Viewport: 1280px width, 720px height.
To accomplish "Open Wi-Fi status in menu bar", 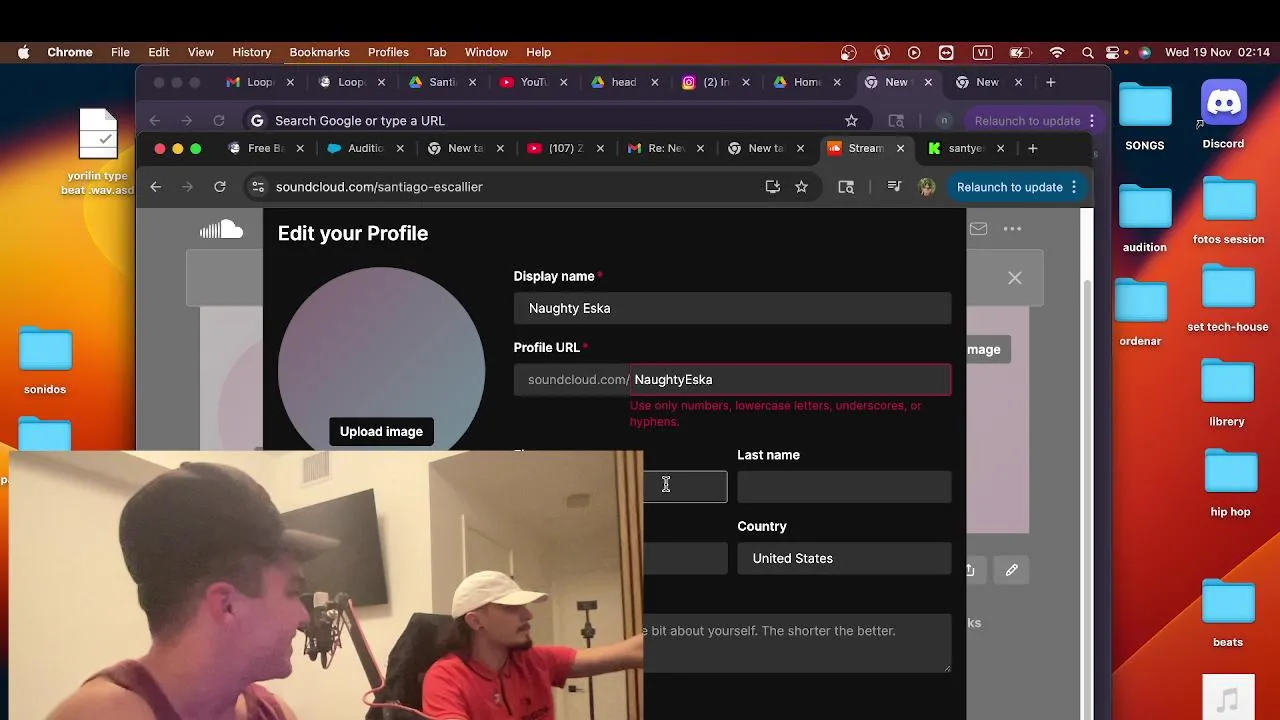I will pos(1056,52).
